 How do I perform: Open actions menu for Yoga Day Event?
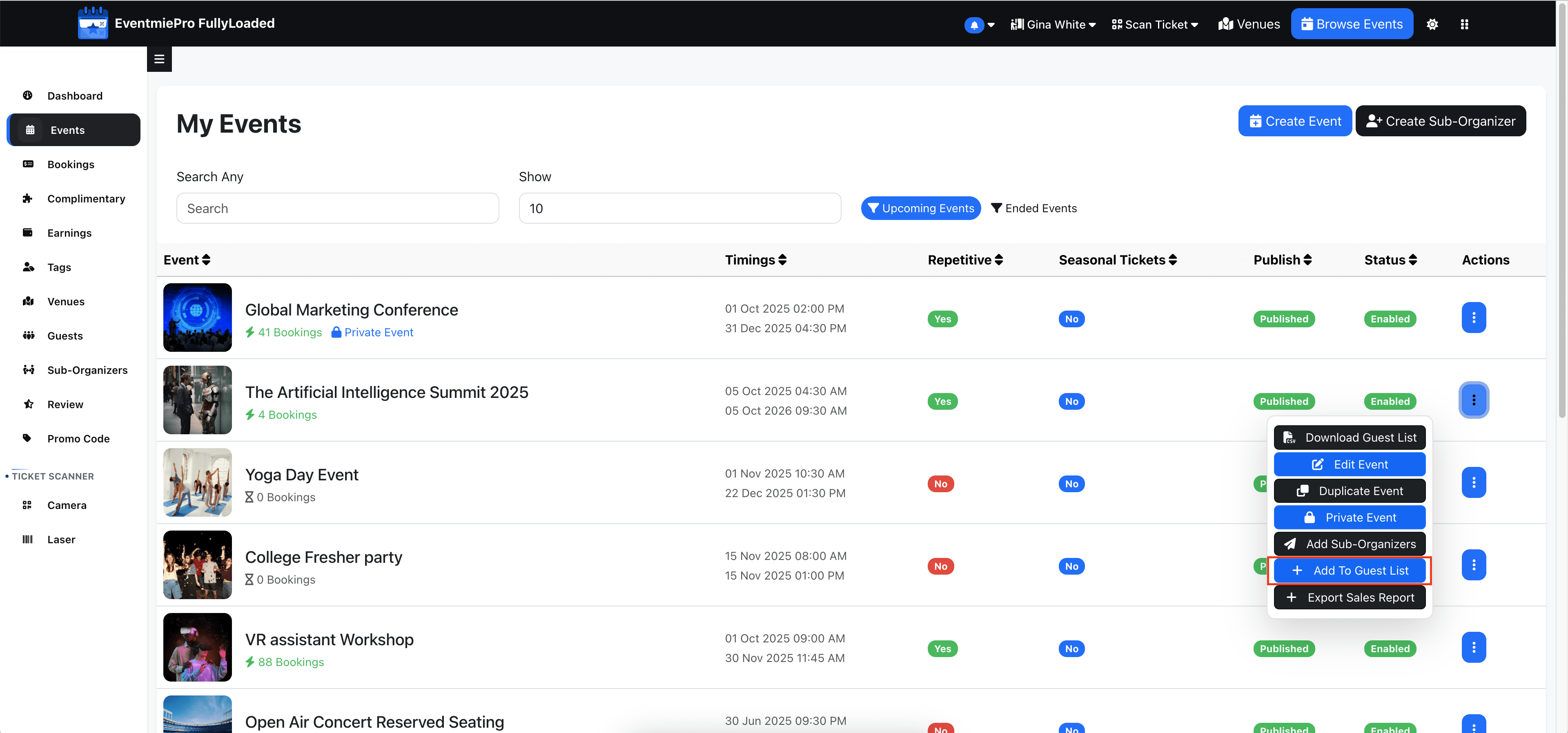click(1473, 482)
